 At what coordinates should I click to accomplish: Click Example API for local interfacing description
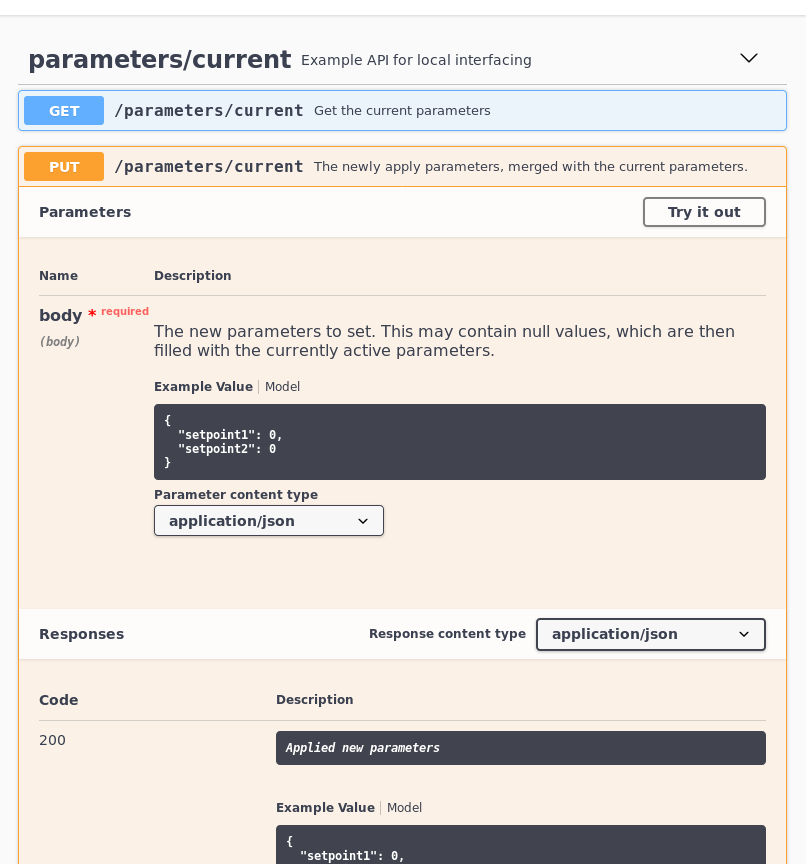416,60
